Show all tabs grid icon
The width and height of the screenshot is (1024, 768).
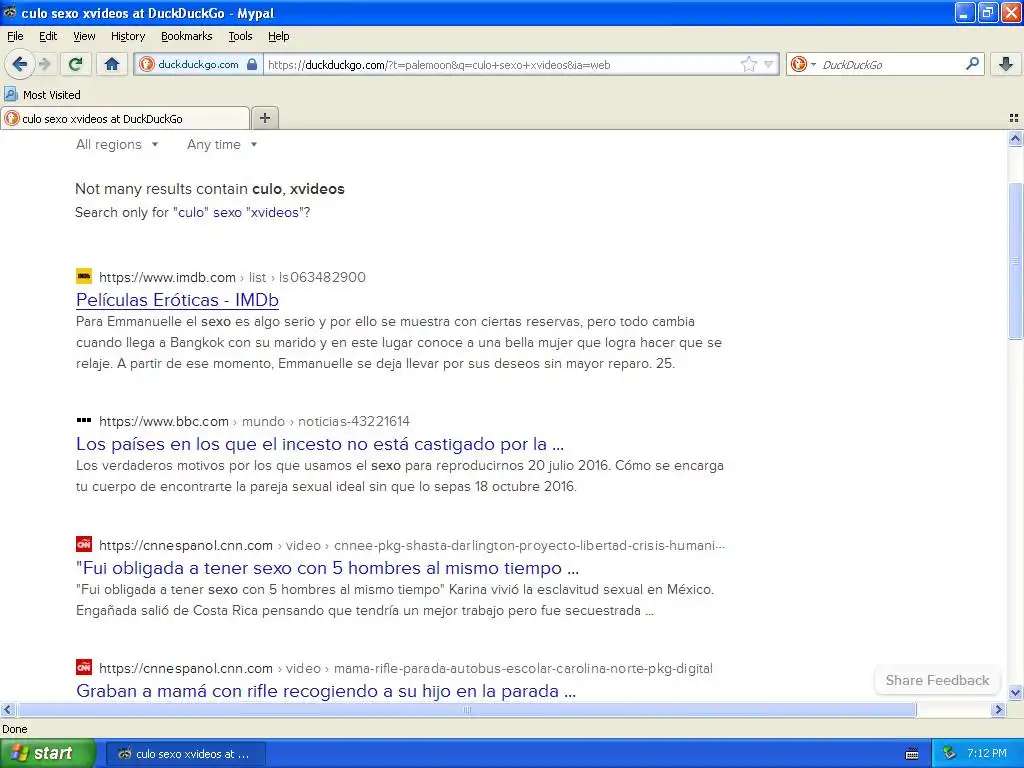click(1014, 118)
